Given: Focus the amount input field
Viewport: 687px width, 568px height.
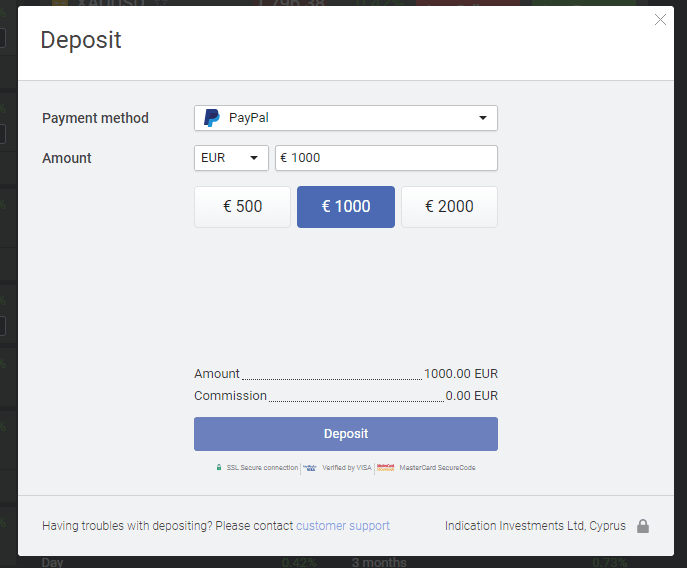Looking at the screenshot, I should coord(386,158).
